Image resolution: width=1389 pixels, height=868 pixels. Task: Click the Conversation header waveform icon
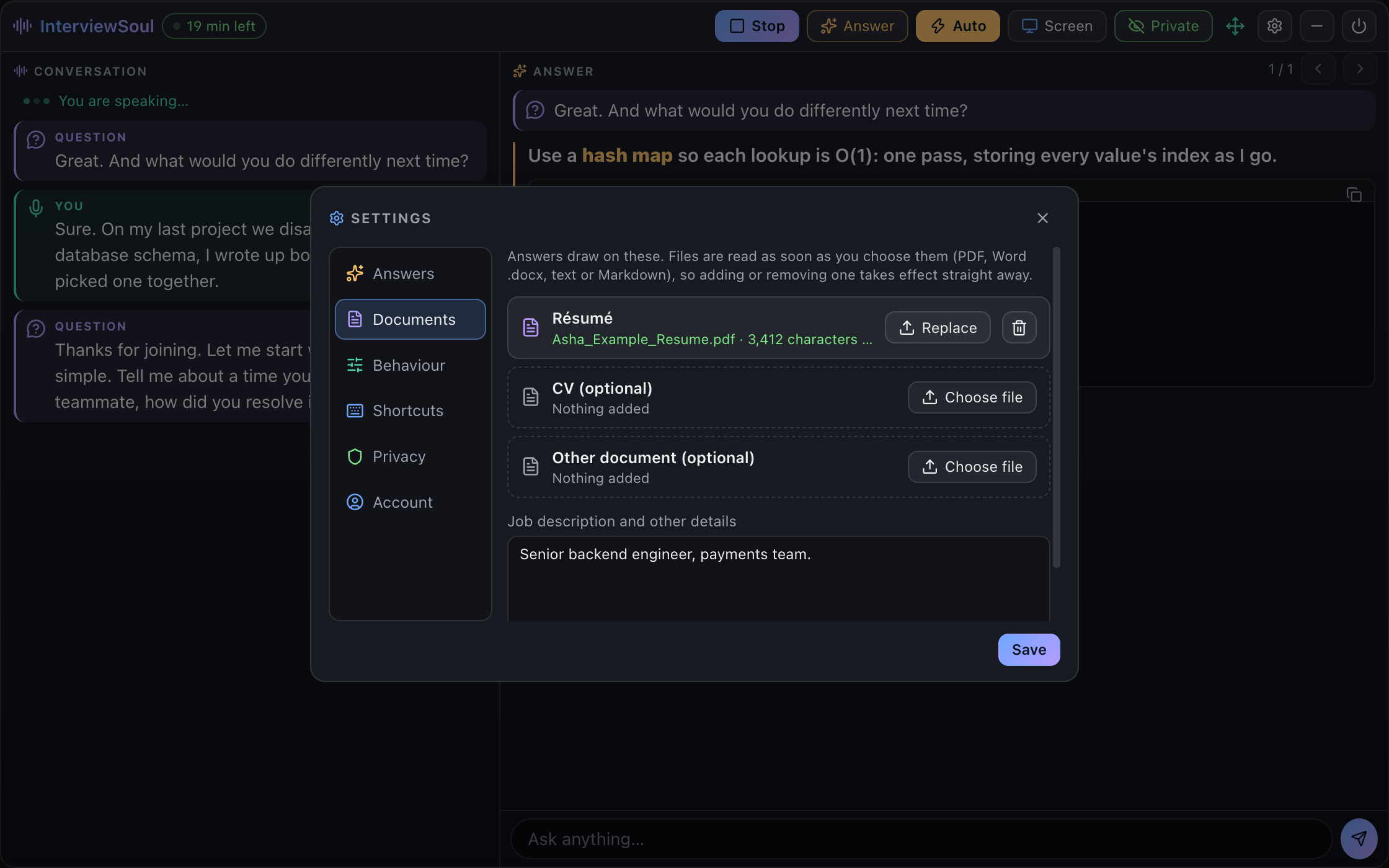click(21, 71)
